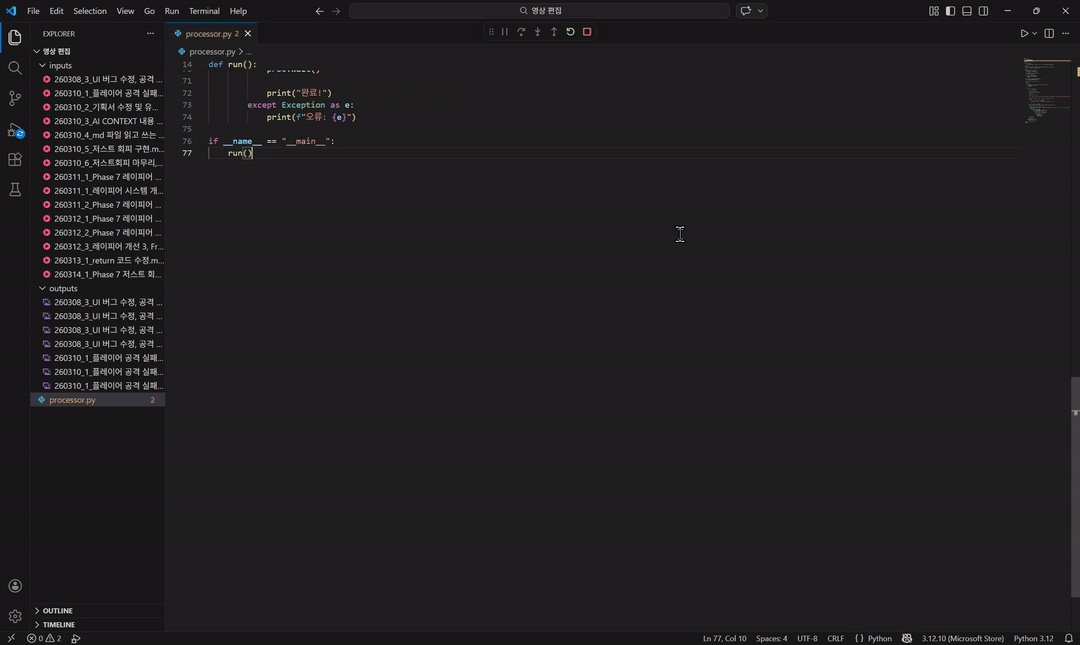Open the Extensions view
The height and width of the screenshot is (645, 1080).
[x=14, y=160]
